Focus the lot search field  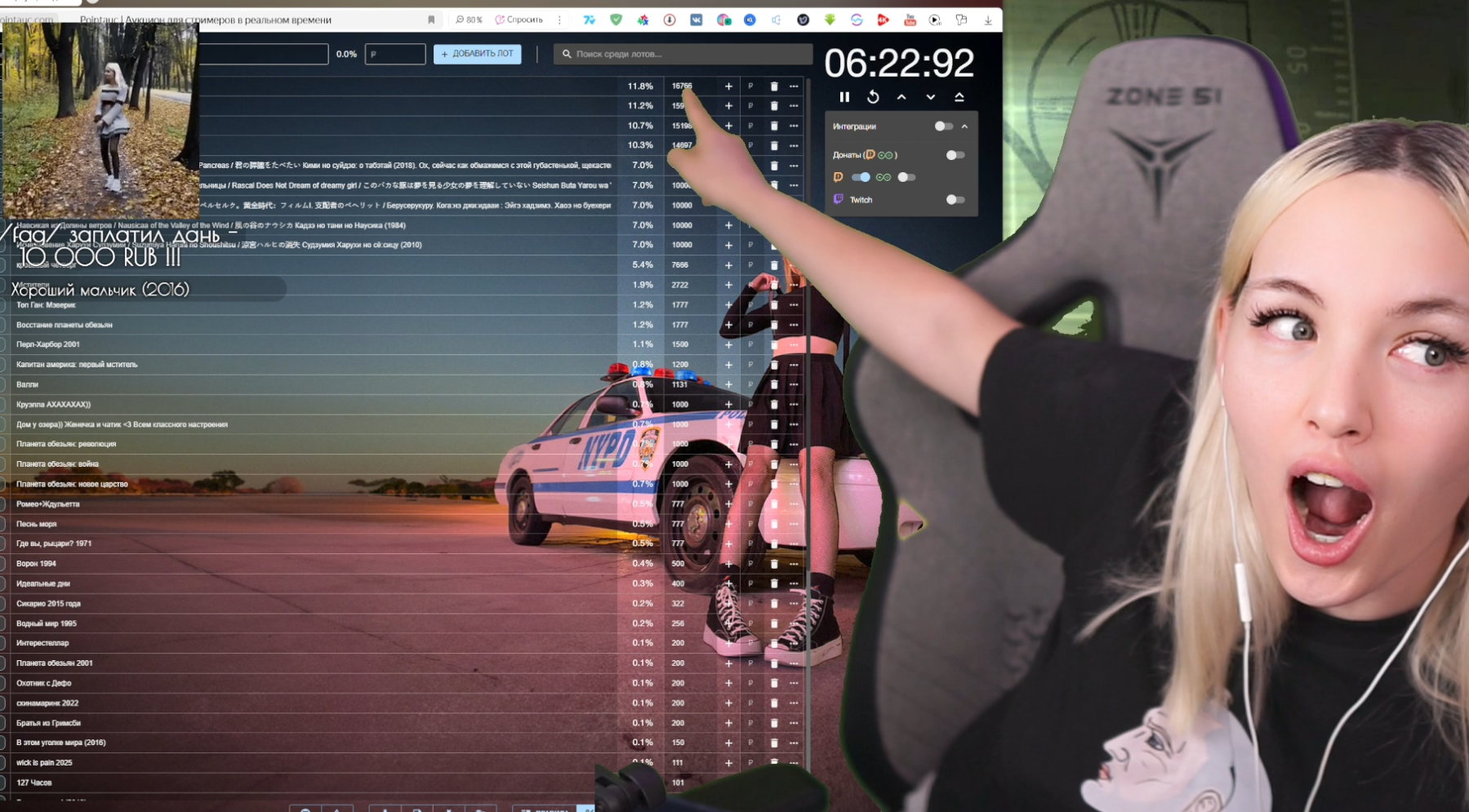[x=683, y=54]
